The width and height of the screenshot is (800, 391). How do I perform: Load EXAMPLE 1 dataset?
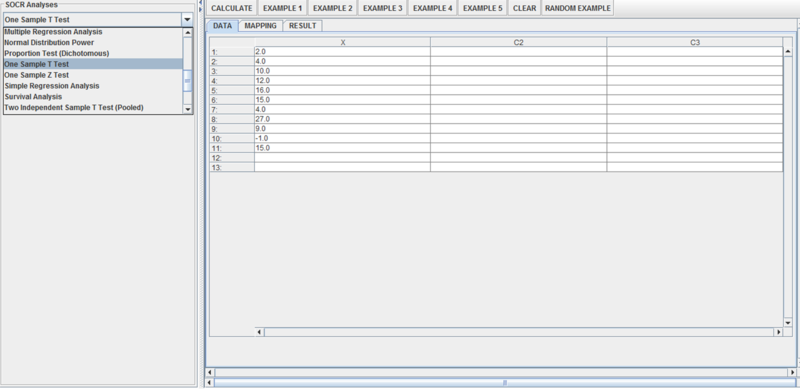coord(282,9)
